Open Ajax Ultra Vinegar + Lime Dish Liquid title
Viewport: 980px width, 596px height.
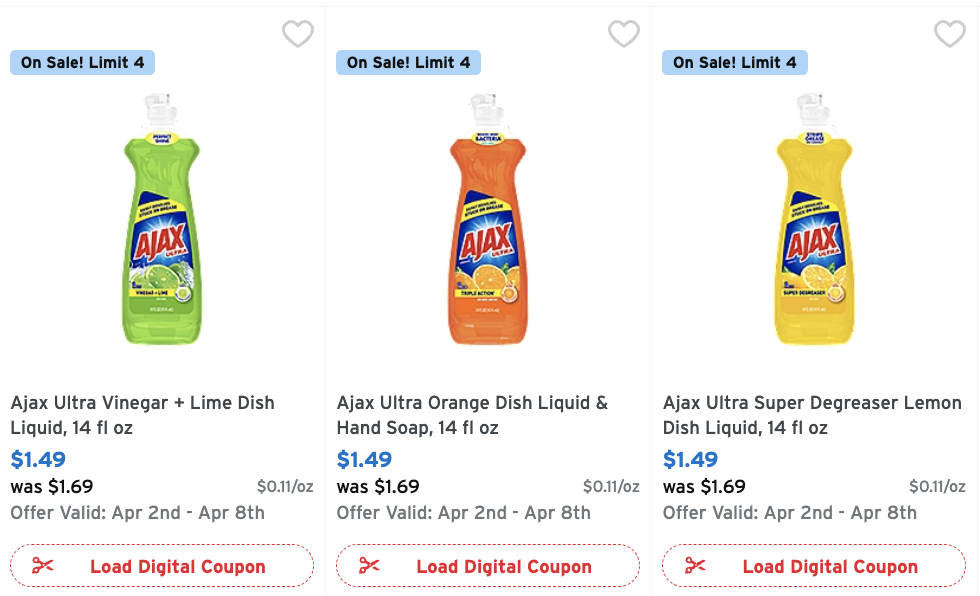pyautogui.click(x=142, y=415)
